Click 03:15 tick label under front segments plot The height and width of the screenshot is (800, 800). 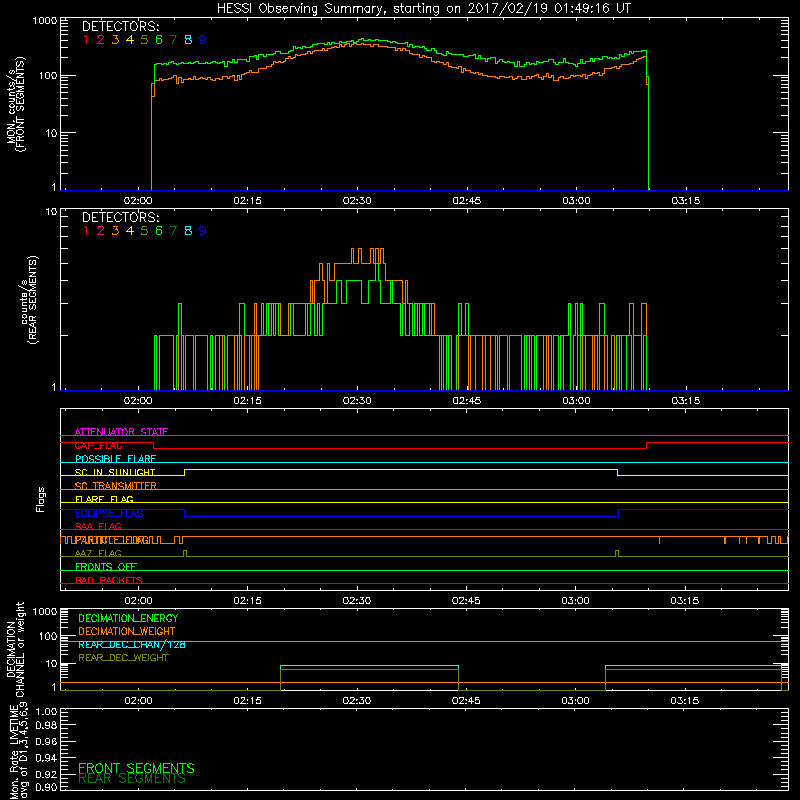tap(686, 201)
